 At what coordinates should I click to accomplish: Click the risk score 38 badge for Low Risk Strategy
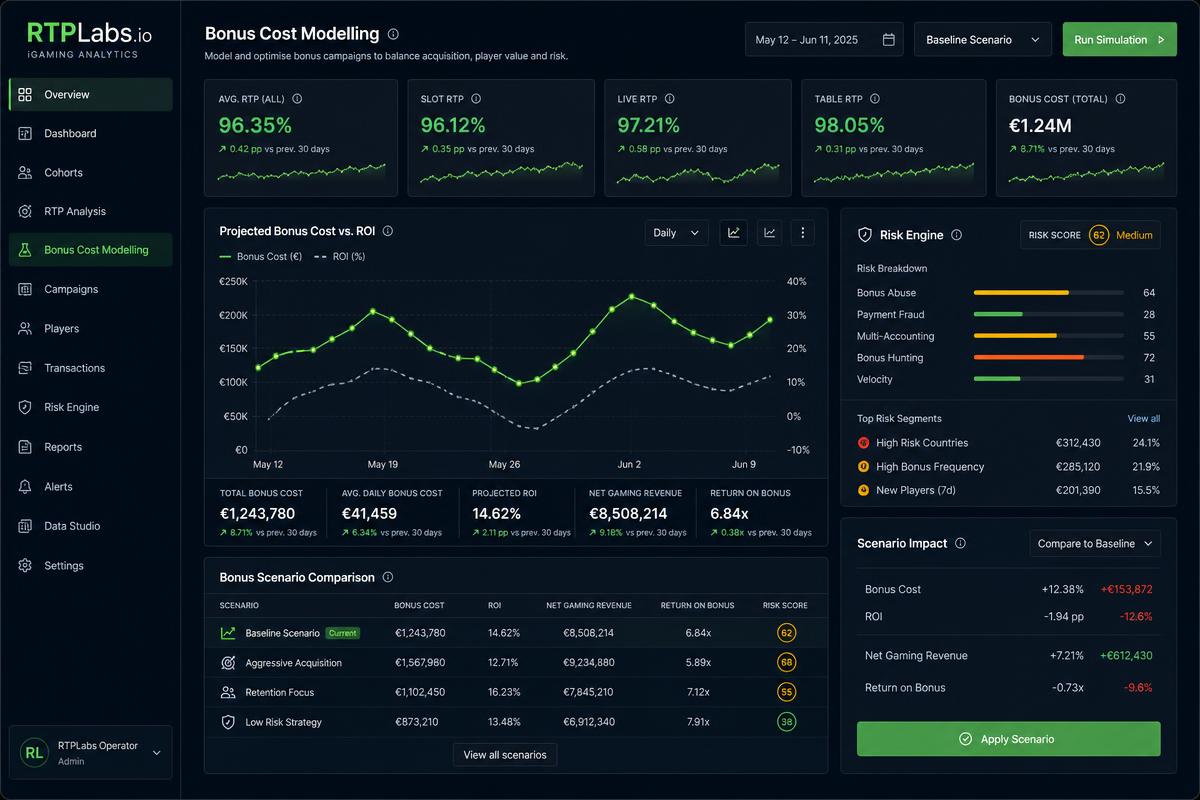tap(786, 722)
